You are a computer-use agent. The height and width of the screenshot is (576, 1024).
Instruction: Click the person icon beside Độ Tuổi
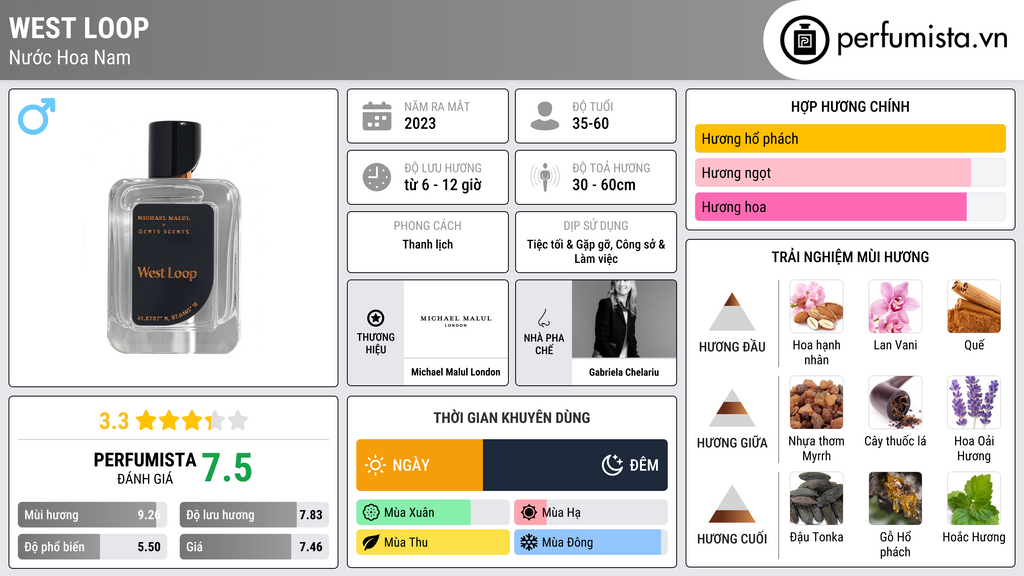(545, 116)
